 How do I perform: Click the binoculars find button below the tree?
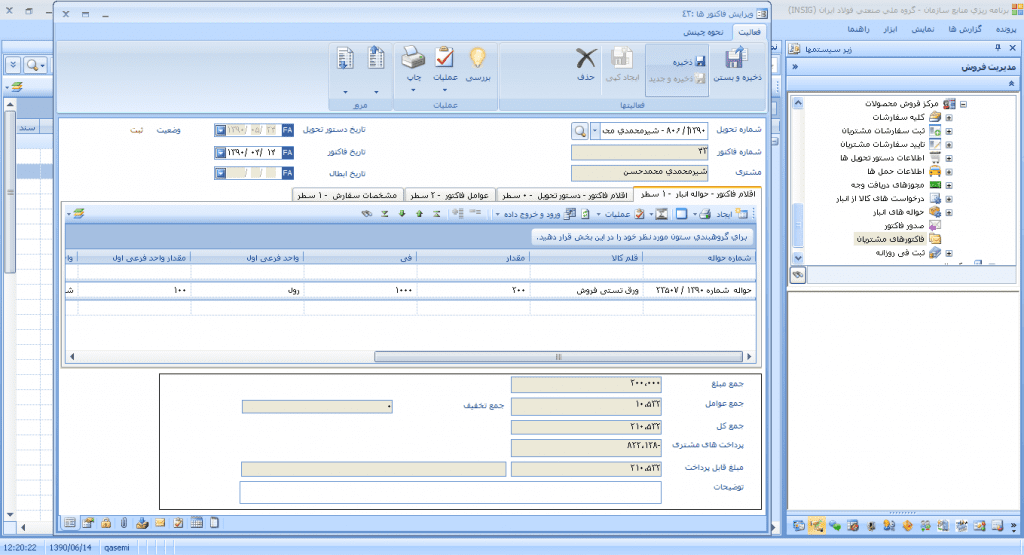coord(798,273)
